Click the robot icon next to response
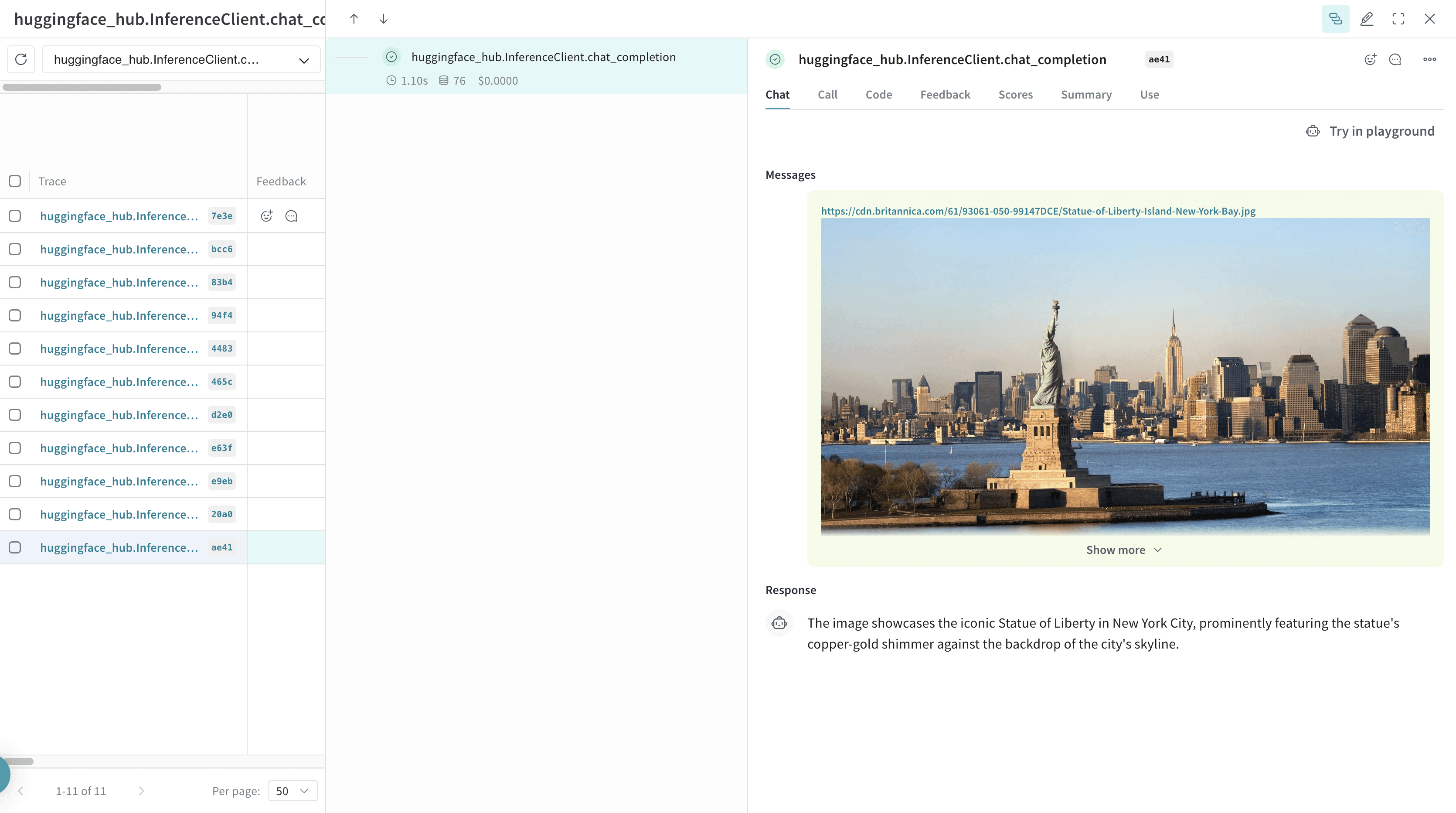Viewport: 1456px width, 813px height. coord(779,623)
